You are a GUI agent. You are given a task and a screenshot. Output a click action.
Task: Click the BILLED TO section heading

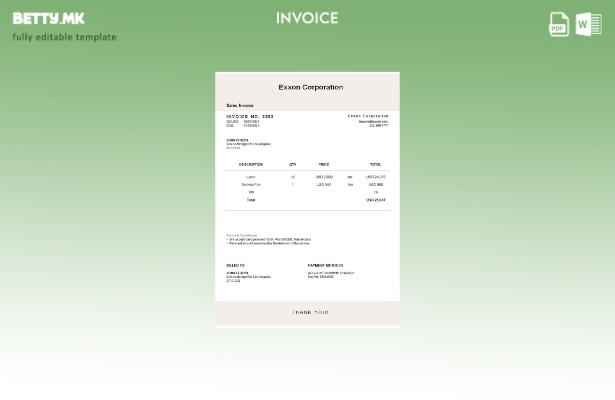point(236,266)
